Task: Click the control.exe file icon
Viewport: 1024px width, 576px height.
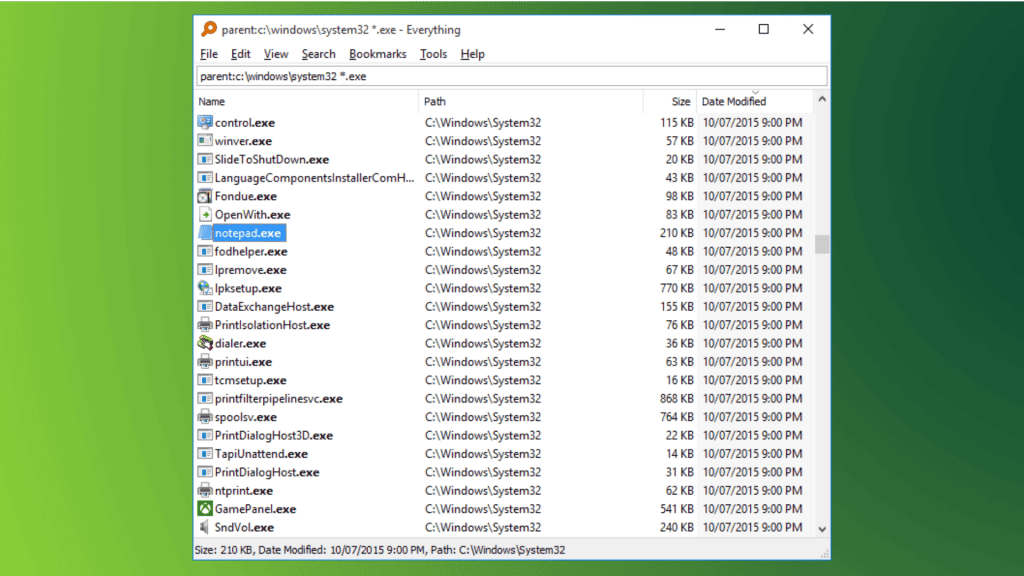Action: coord(205,123)
